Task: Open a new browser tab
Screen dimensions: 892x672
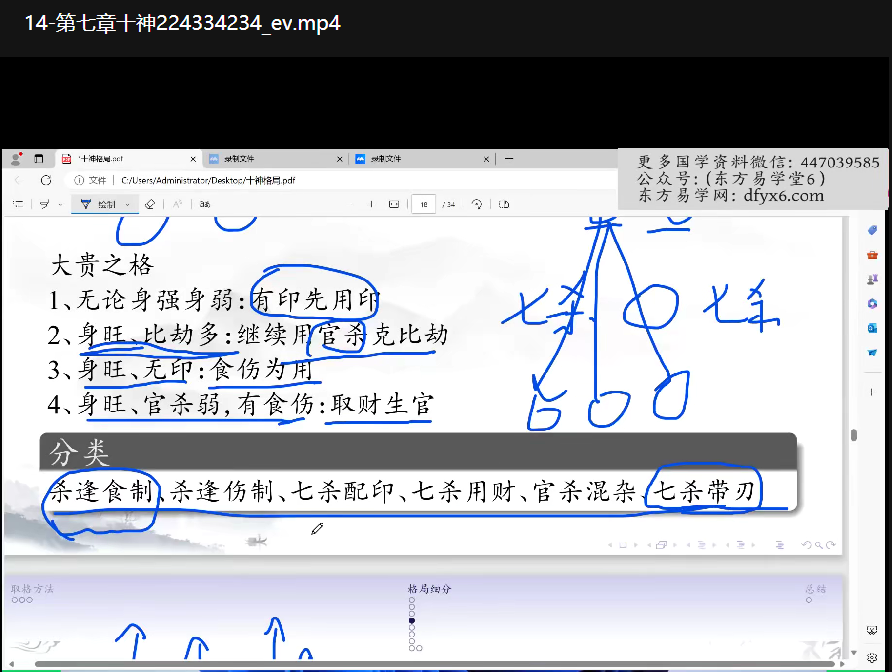Action: [509, 159]
